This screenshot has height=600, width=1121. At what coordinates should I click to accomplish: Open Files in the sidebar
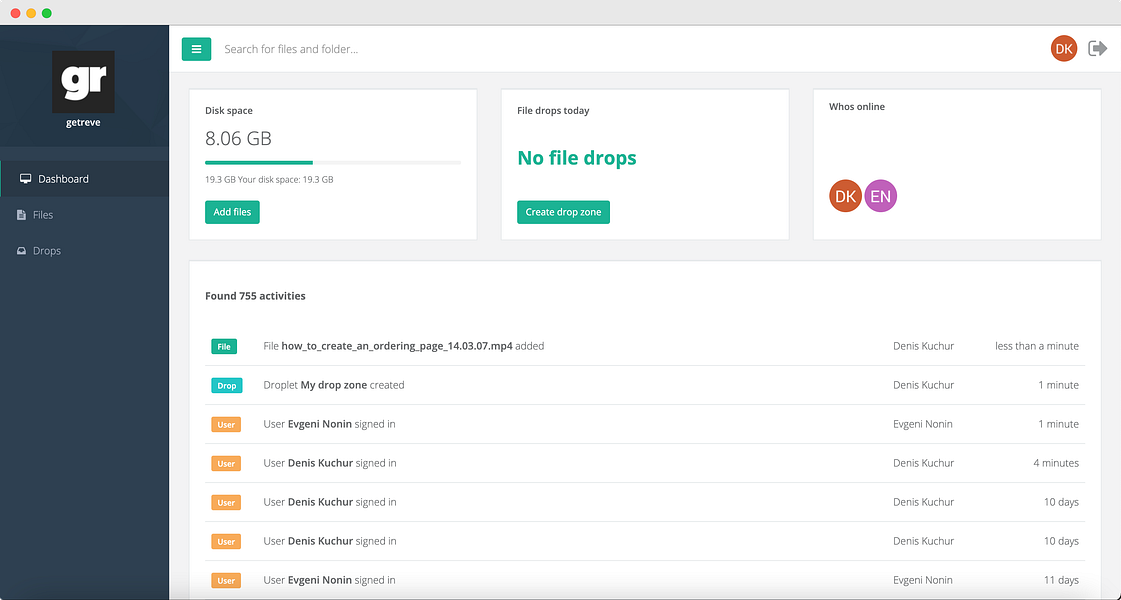tap(84, 215)
